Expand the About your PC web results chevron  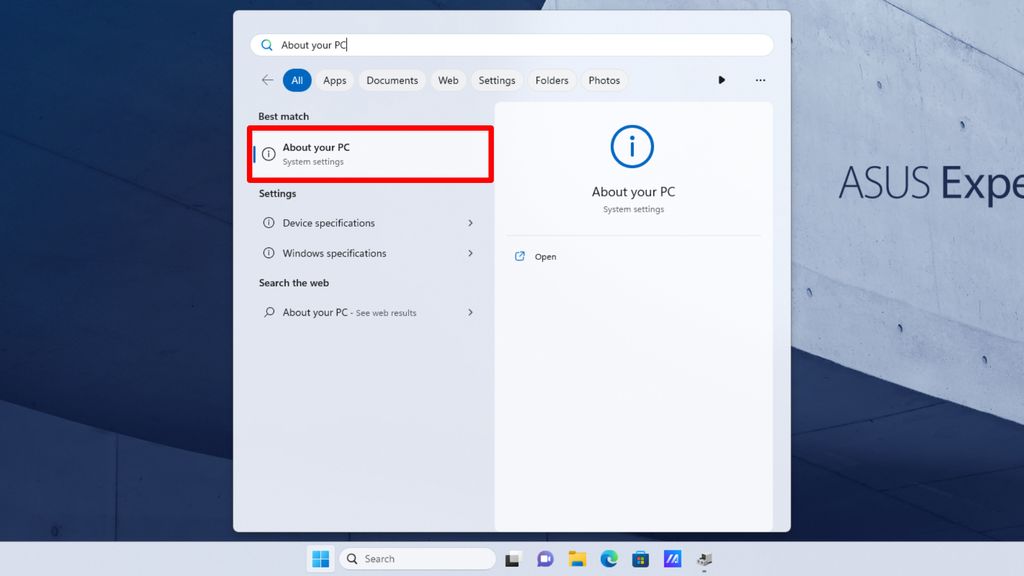tap(470, 312)
